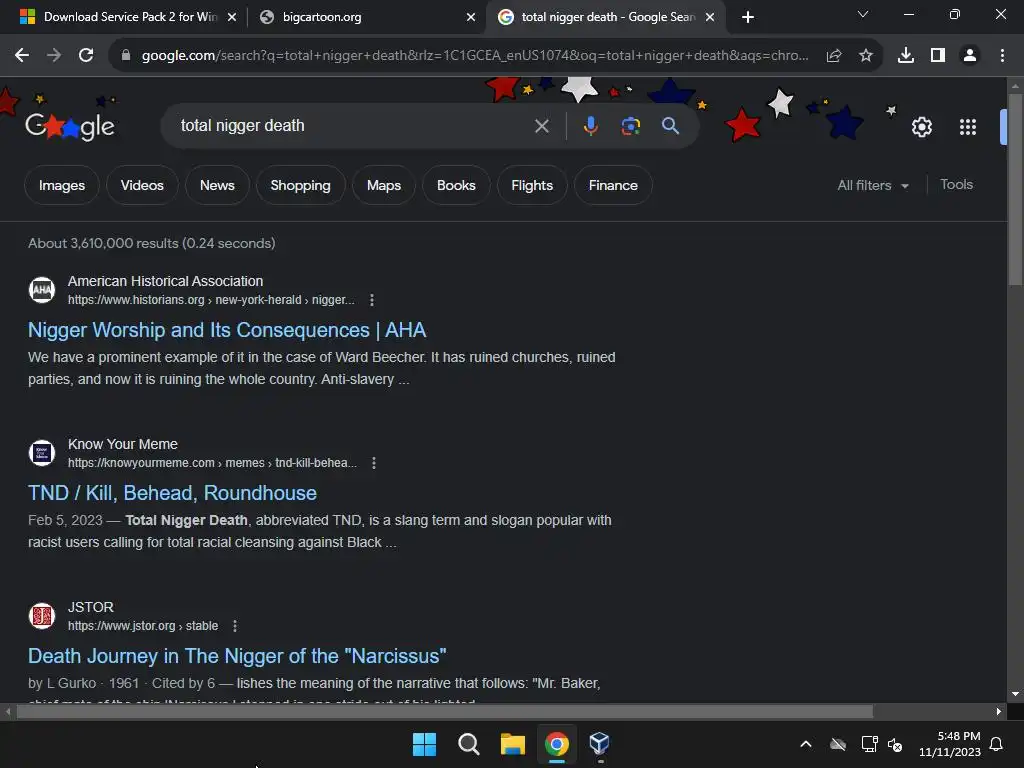Open a new browser tab

click(x=748, y=17)
